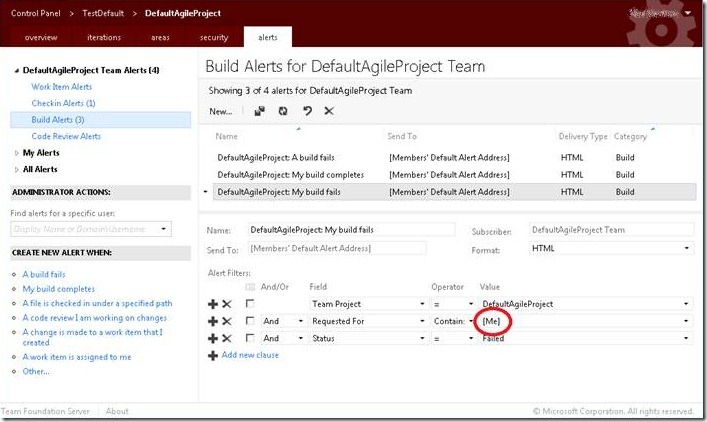Select the 'My build fails' alert row
The image size is (707, 422).
coord(454,192)
